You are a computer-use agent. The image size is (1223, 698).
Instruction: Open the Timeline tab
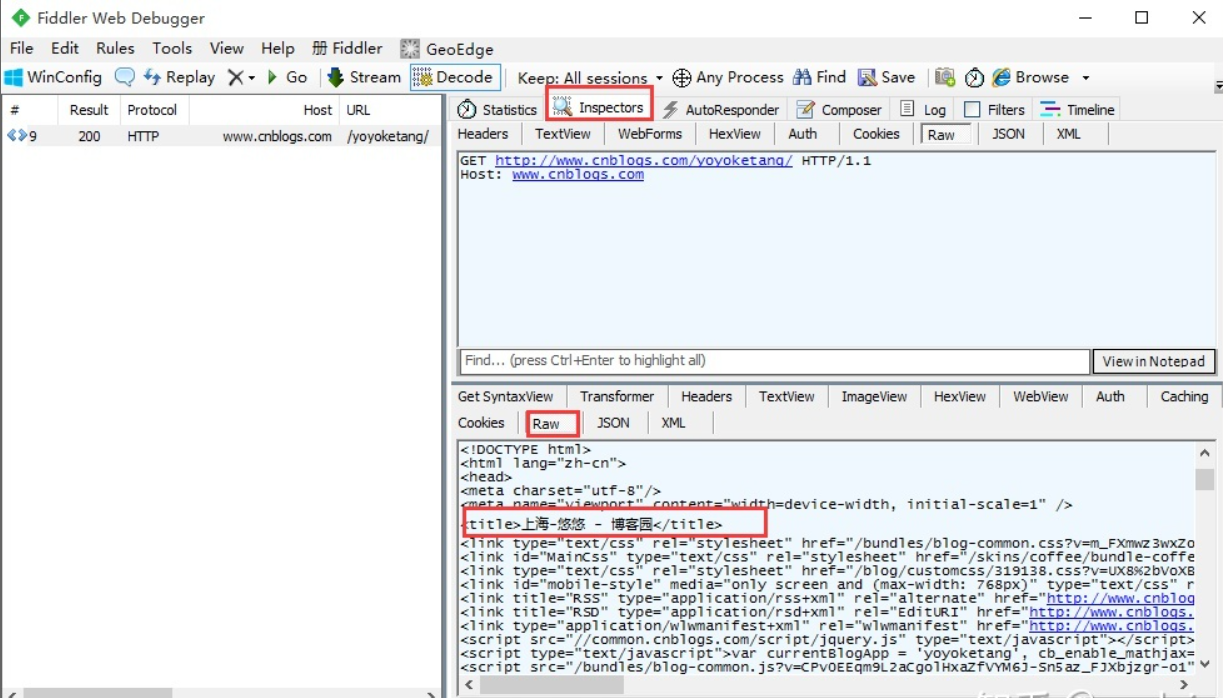(x=1077, y=109)
